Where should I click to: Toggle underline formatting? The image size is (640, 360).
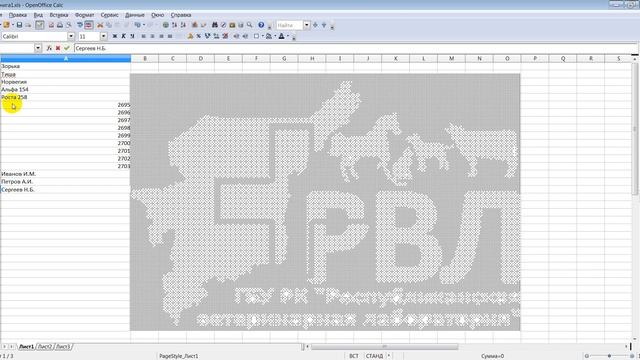click(x=132, y=36)
